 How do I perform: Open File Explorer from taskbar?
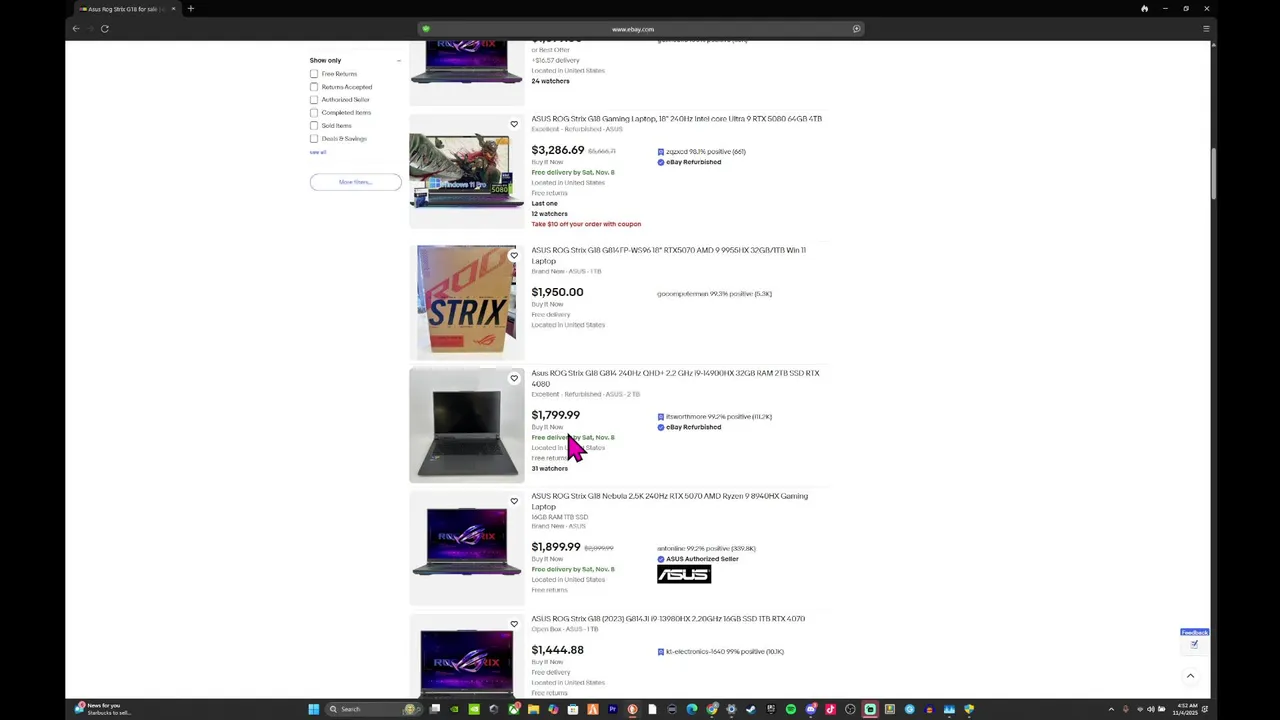[533, 709]
